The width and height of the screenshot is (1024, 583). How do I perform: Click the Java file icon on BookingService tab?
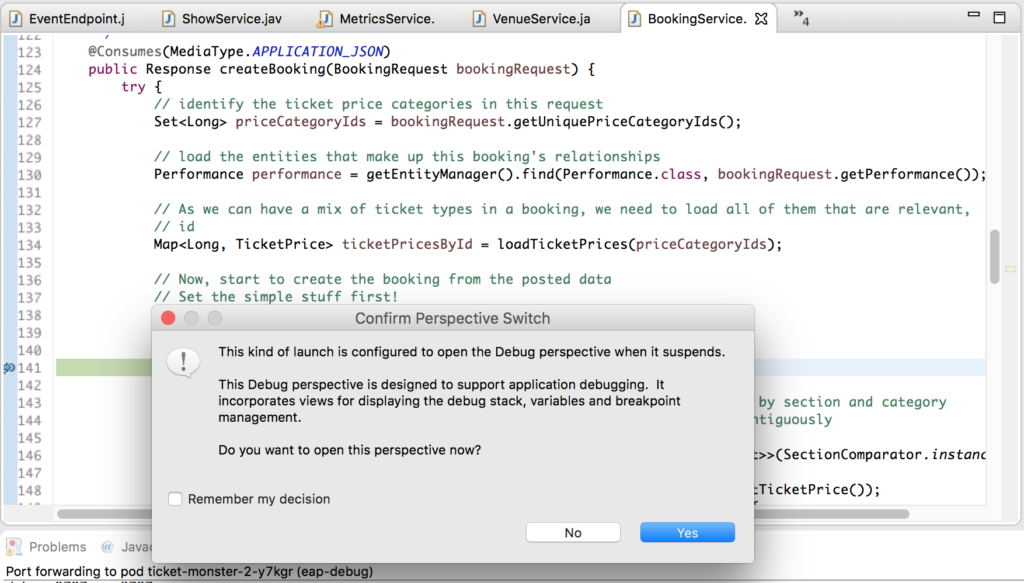[x=634, y=19]
